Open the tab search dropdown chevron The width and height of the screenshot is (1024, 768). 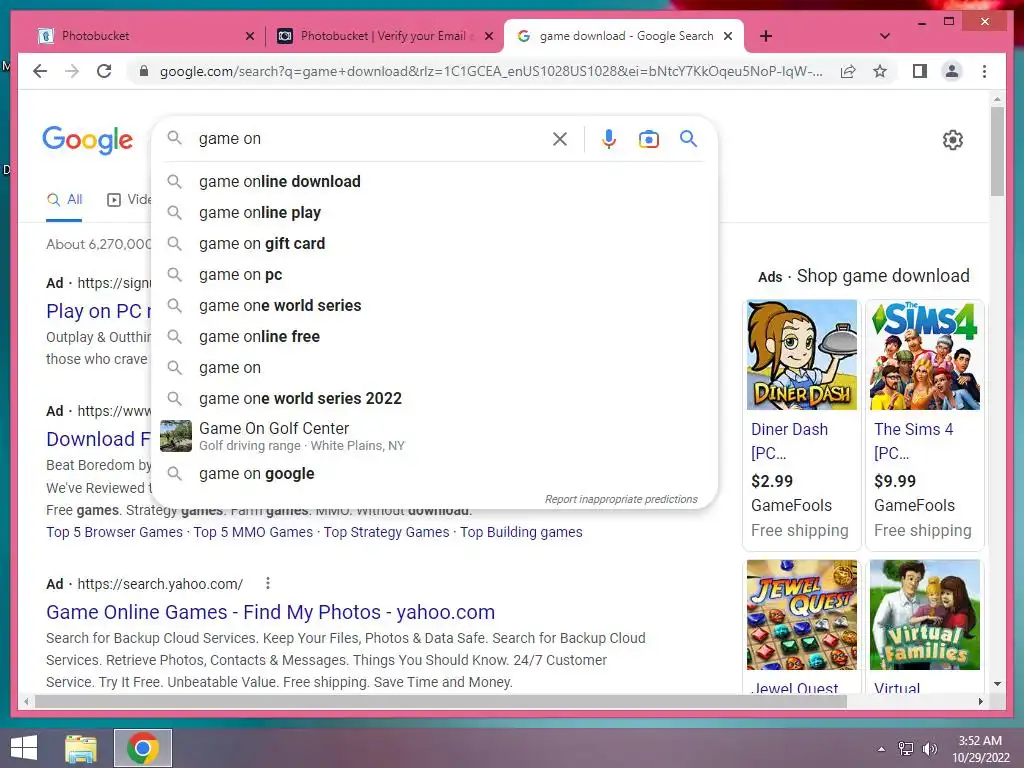[885, 36]
